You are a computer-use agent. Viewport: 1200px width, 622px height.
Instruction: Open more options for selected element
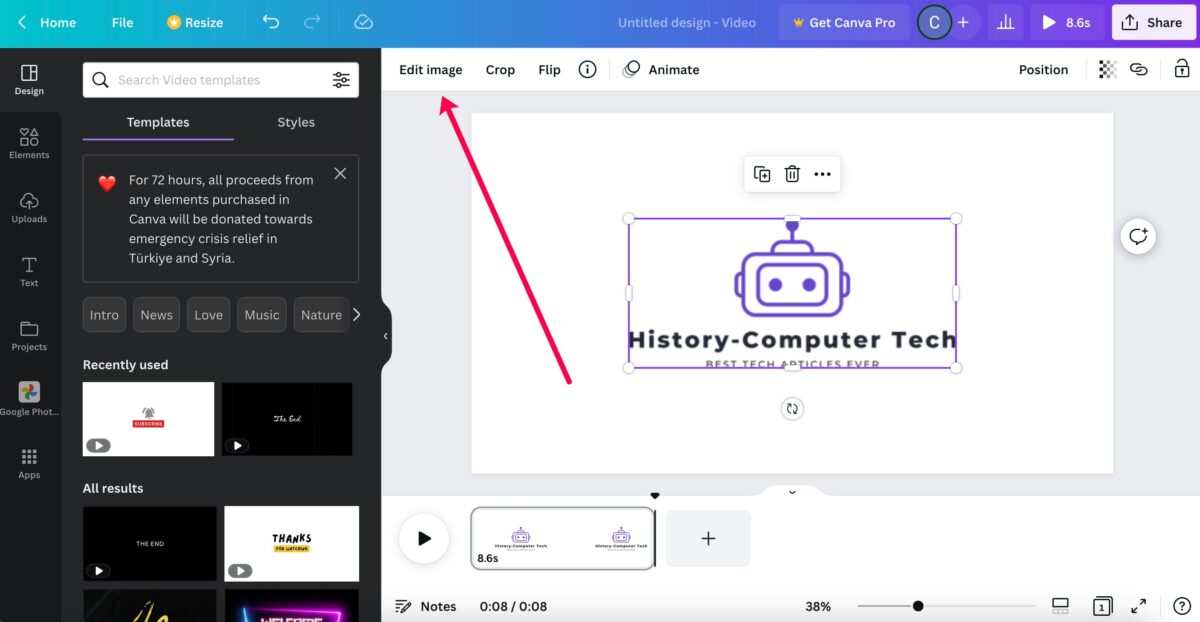coord(822,174)
